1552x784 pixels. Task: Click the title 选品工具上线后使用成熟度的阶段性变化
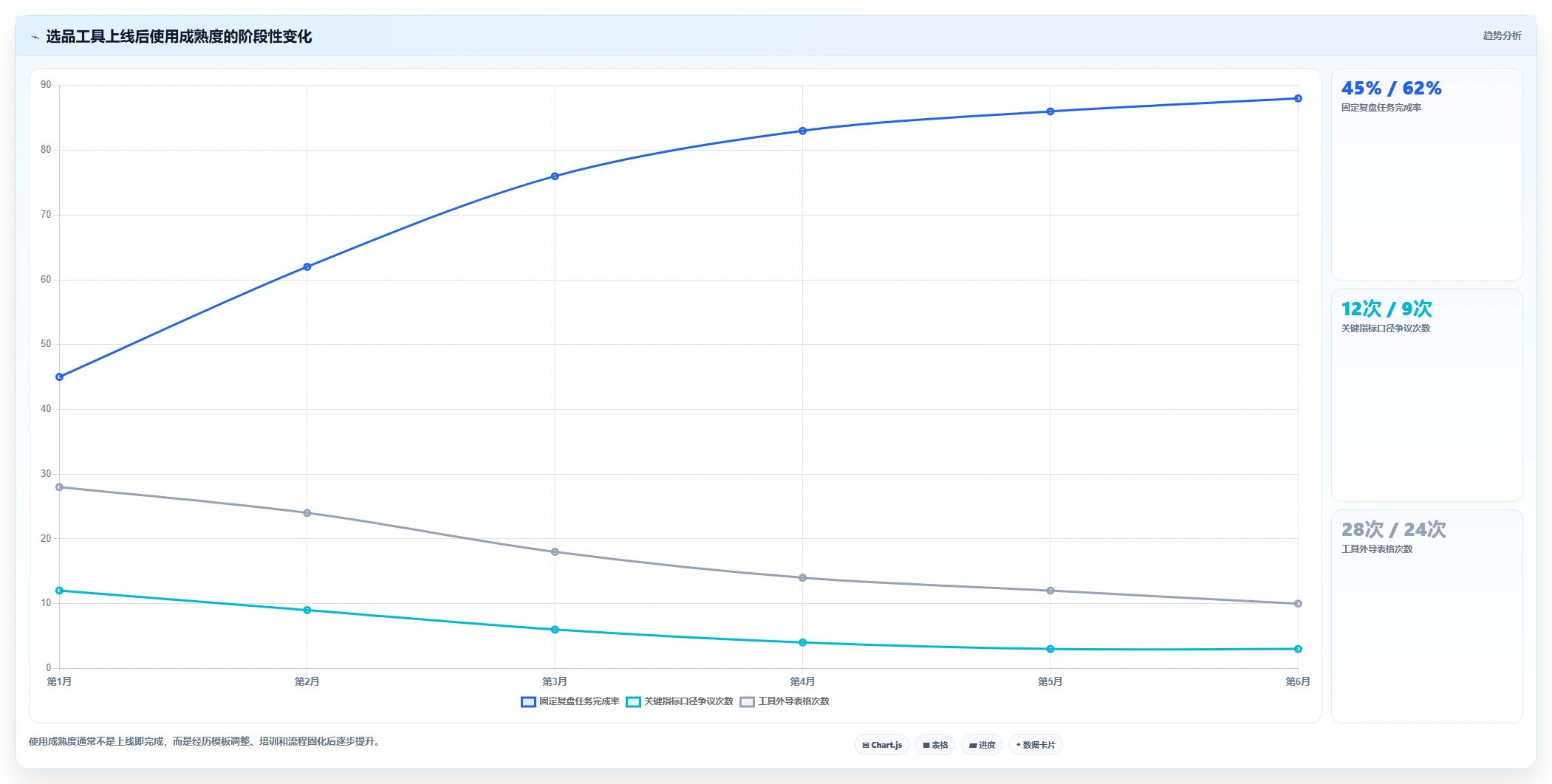pyautogui.click(x=179, y=37)
